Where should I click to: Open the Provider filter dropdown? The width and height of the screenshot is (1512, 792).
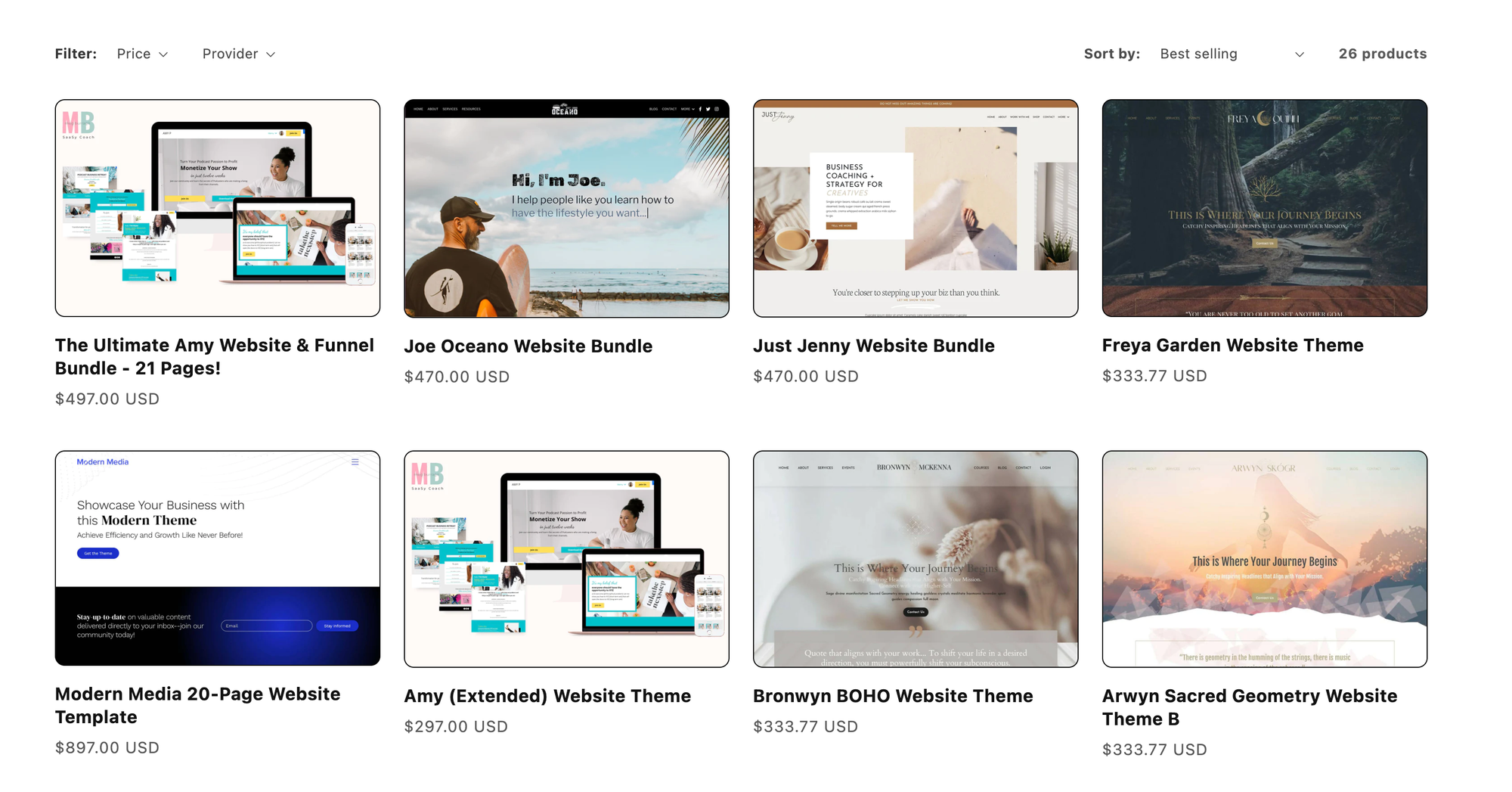tap(238, 54)
